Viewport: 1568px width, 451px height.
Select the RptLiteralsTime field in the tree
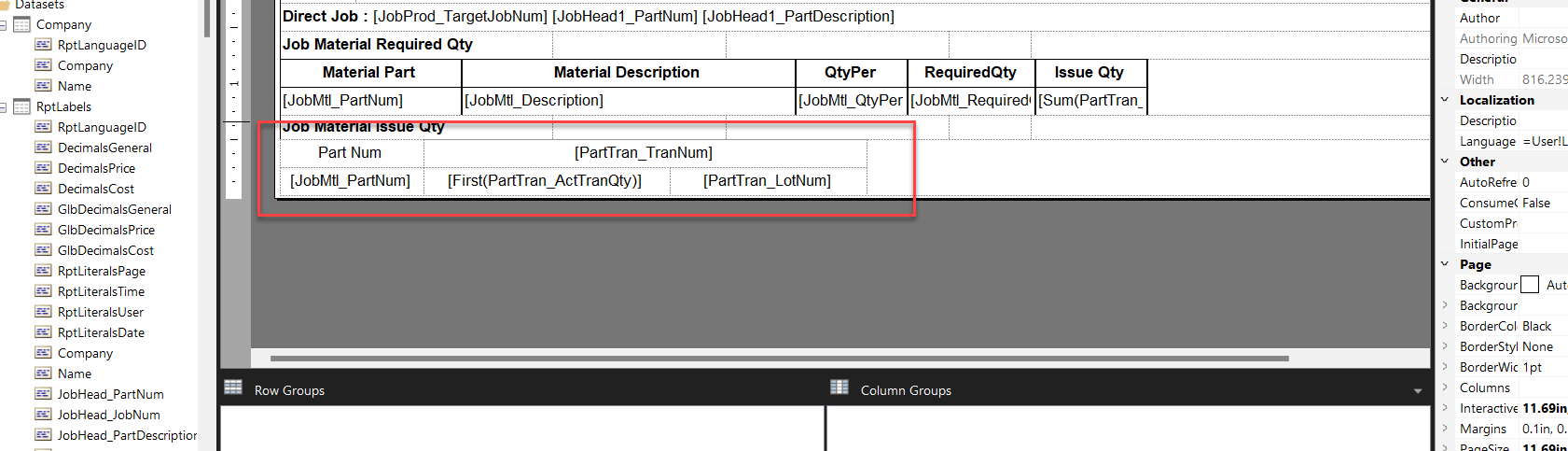click(101, 291)
